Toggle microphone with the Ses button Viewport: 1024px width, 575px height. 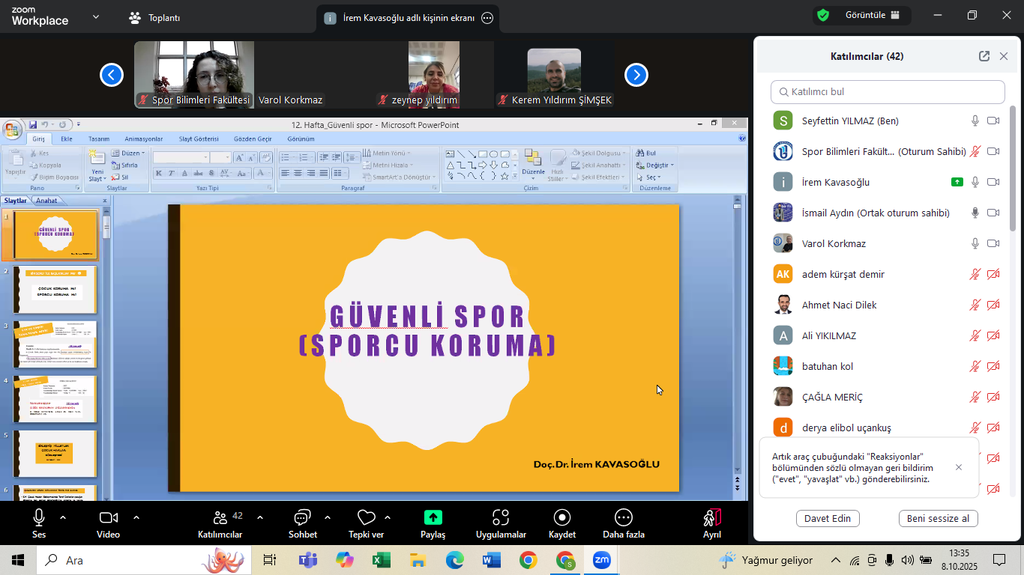point(39,517)
